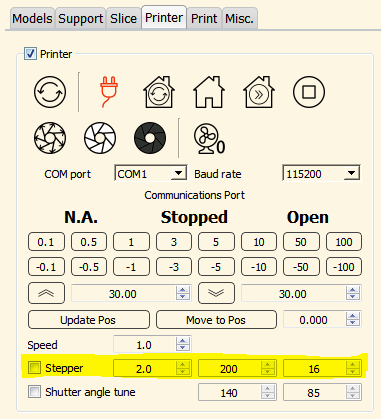Image resolution: width=381 pixels, height=419 pixels.
Task: Click the red plug connect icon
Action: click(x=109, y=92)
